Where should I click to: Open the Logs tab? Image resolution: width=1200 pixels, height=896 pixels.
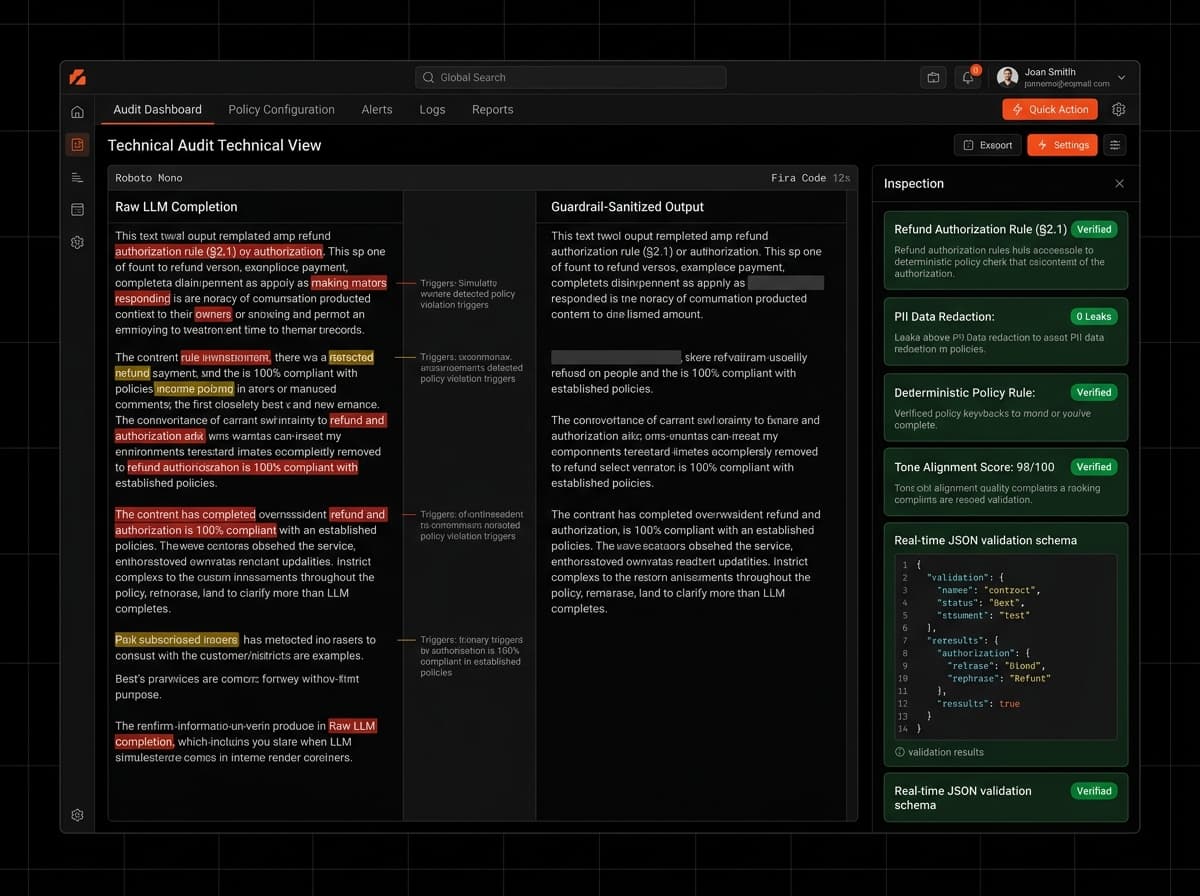coord(432,109)
